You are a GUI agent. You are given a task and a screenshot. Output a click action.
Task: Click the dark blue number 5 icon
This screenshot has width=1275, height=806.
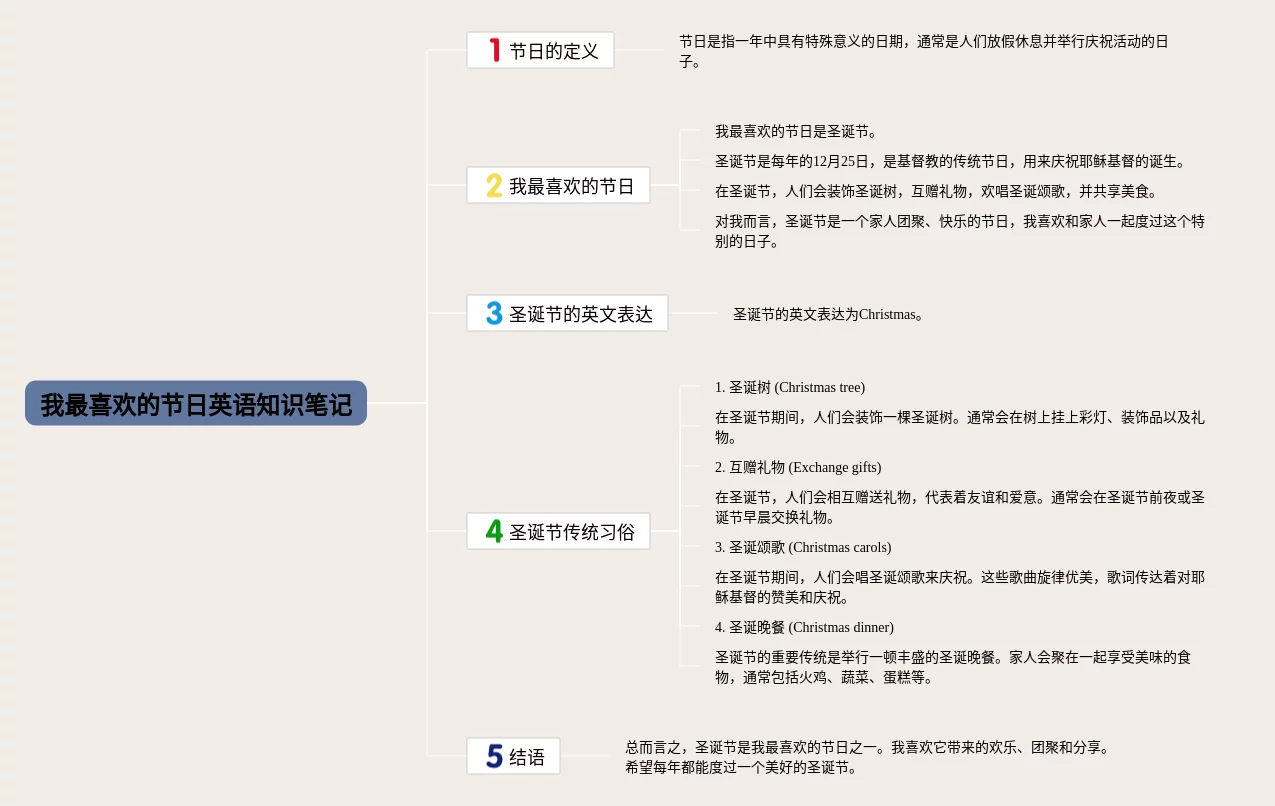tap(494, 756)
